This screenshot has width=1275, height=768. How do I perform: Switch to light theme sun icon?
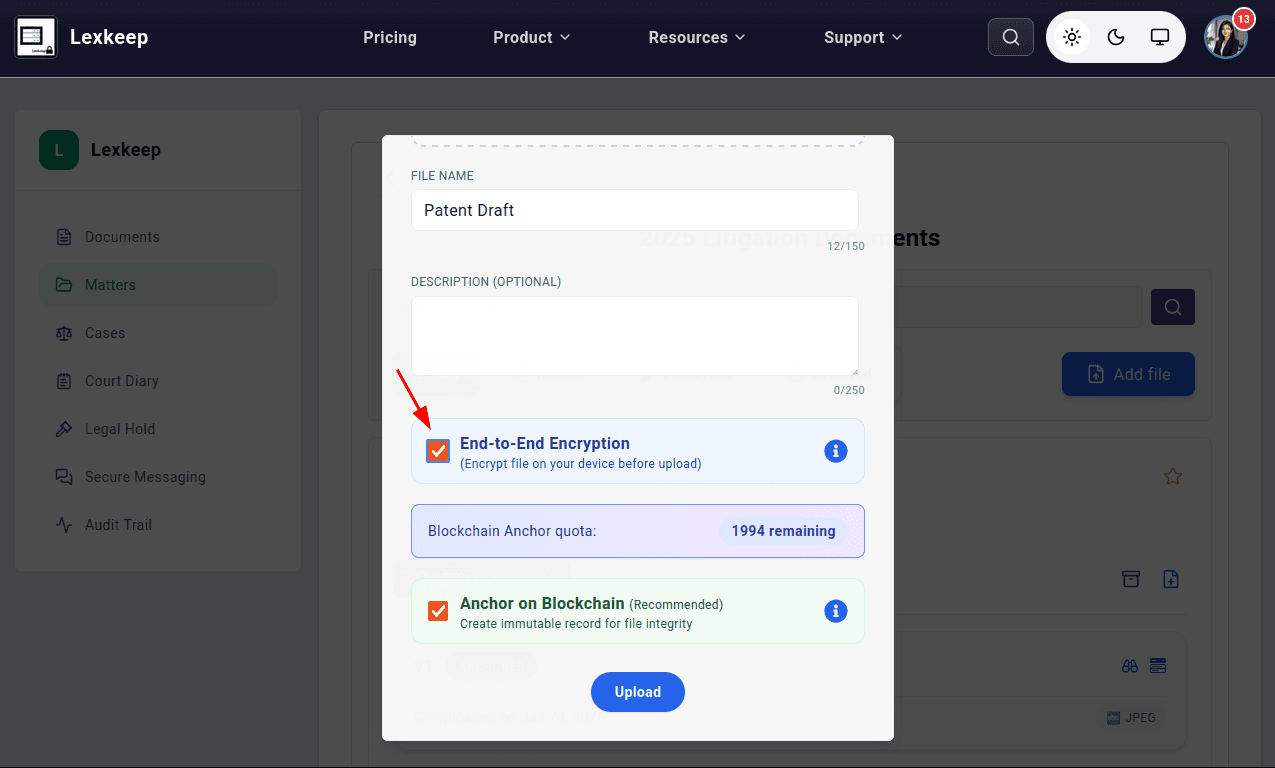[x=1072, y=37]
